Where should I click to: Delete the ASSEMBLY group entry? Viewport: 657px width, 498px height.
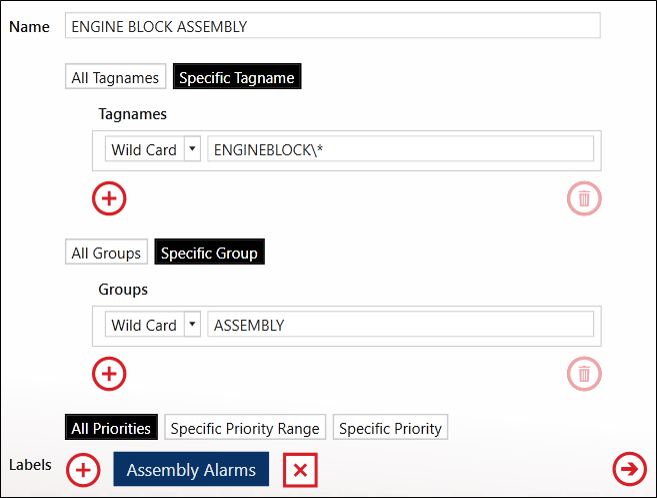pyautogui.click(x=584, y=374)
